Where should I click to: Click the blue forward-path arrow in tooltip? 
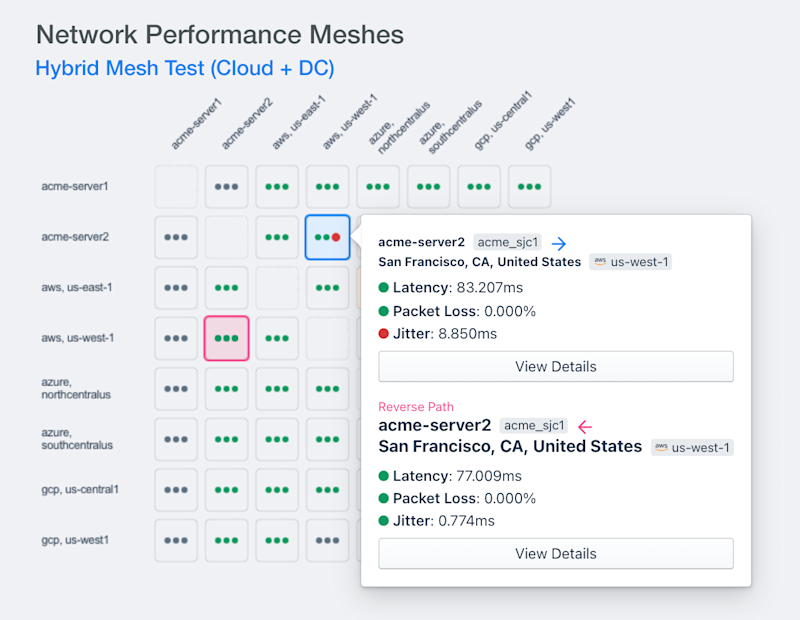(559, 243)
